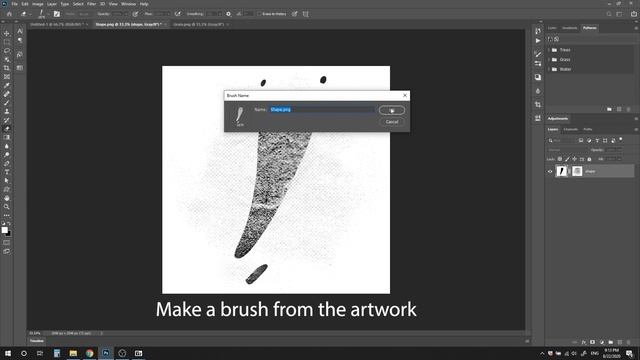Toggle layer filtering switch on/off

click(621, 140)
